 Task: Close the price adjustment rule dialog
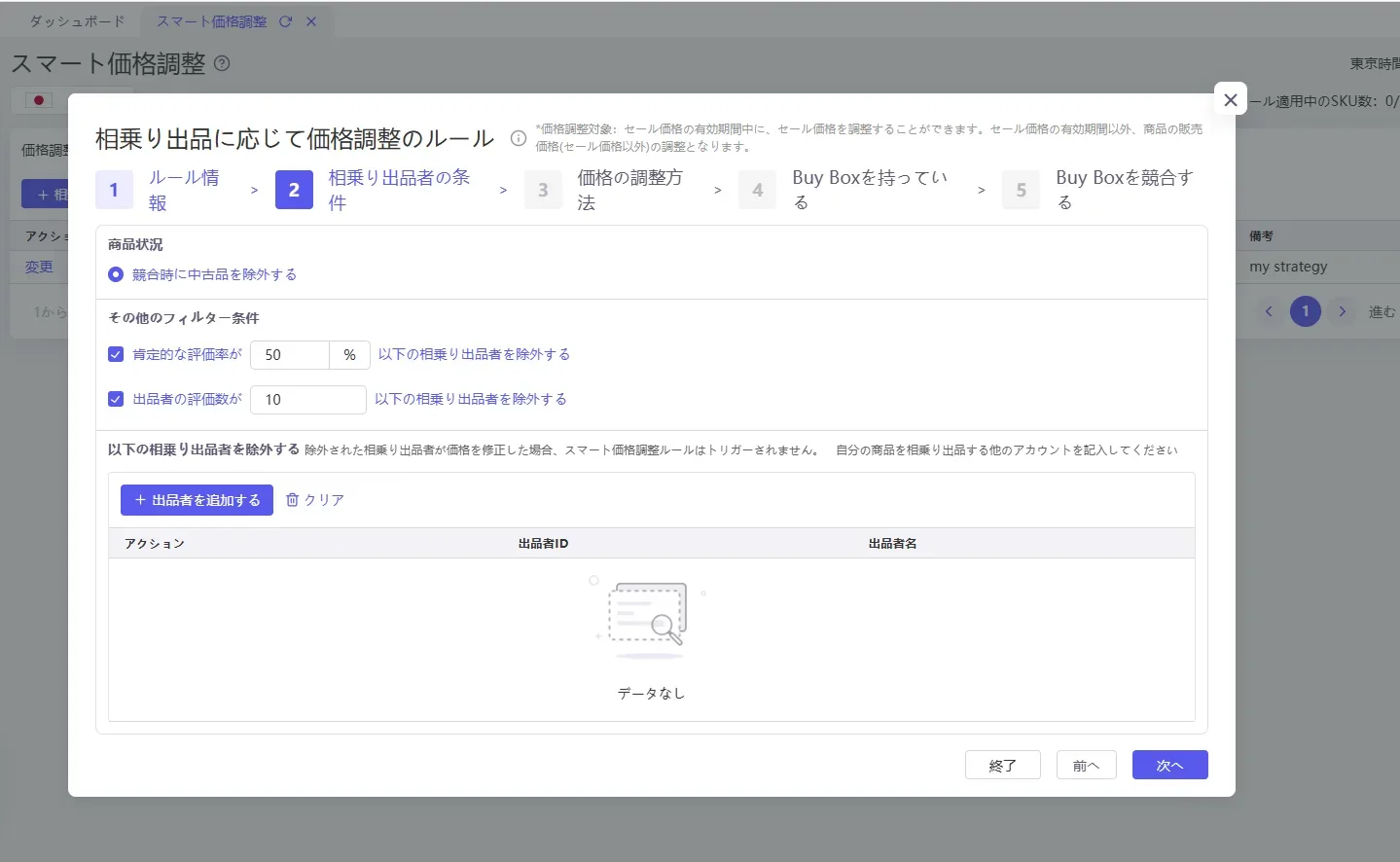pyautogui.click(x=1231, y=99)
